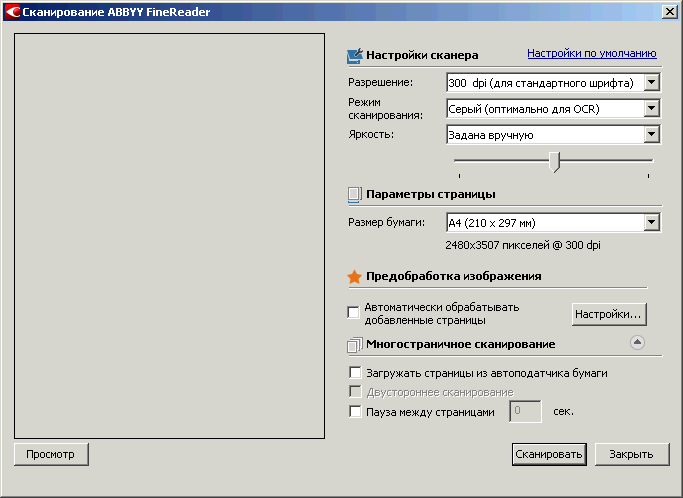The height and width of the screenshot is (498, 683).
Task: Enable pause between pages checkbox
Action: click(x=355, y=411)
